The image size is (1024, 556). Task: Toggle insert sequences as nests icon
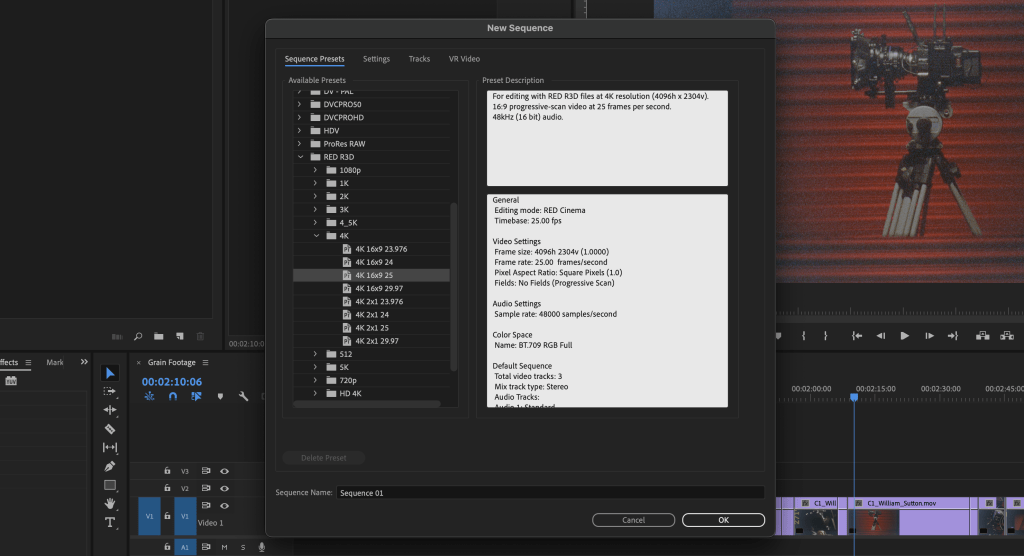(150, 396)
